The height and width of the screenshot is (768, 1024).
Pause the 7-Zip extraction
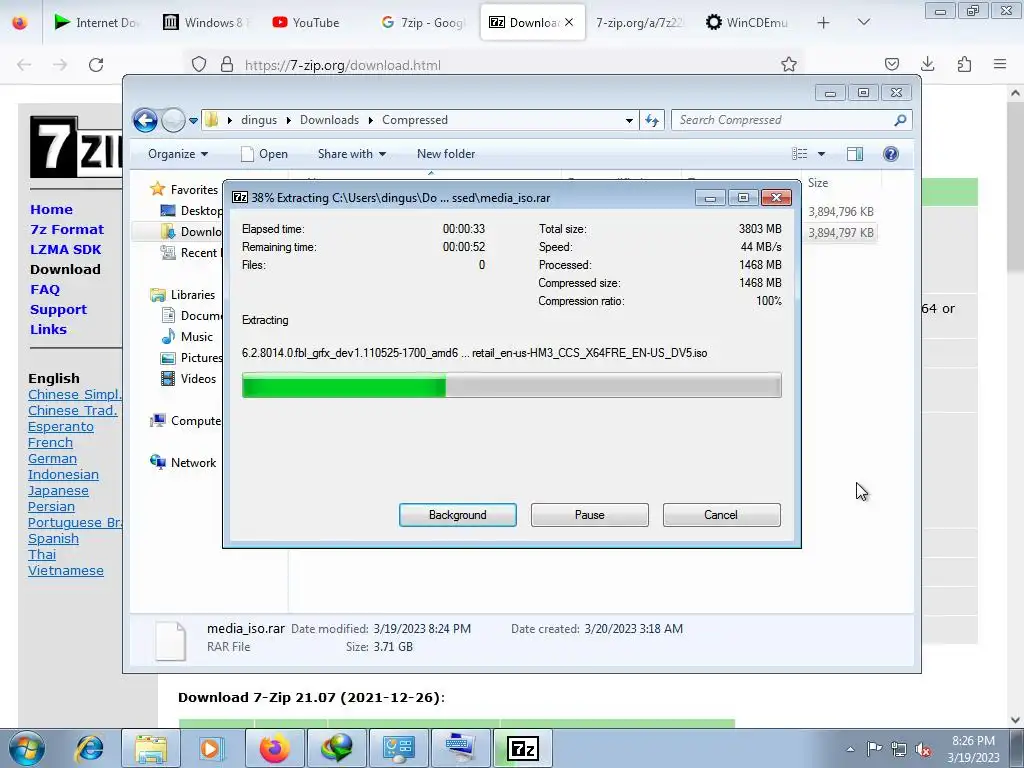(589, 515)
